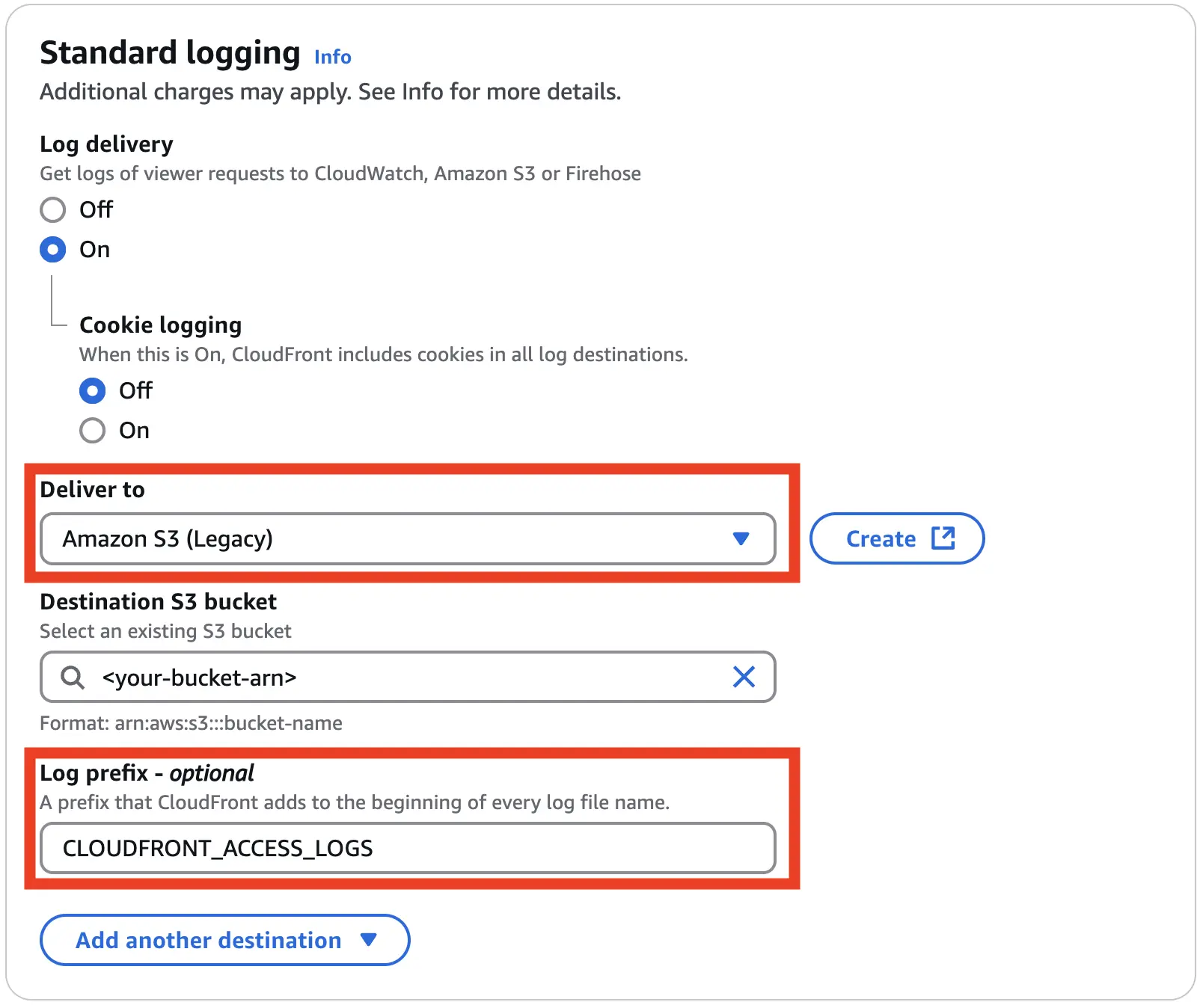Enable Cookie logging On option
1203x1008 pixels.
coord(93,431)
